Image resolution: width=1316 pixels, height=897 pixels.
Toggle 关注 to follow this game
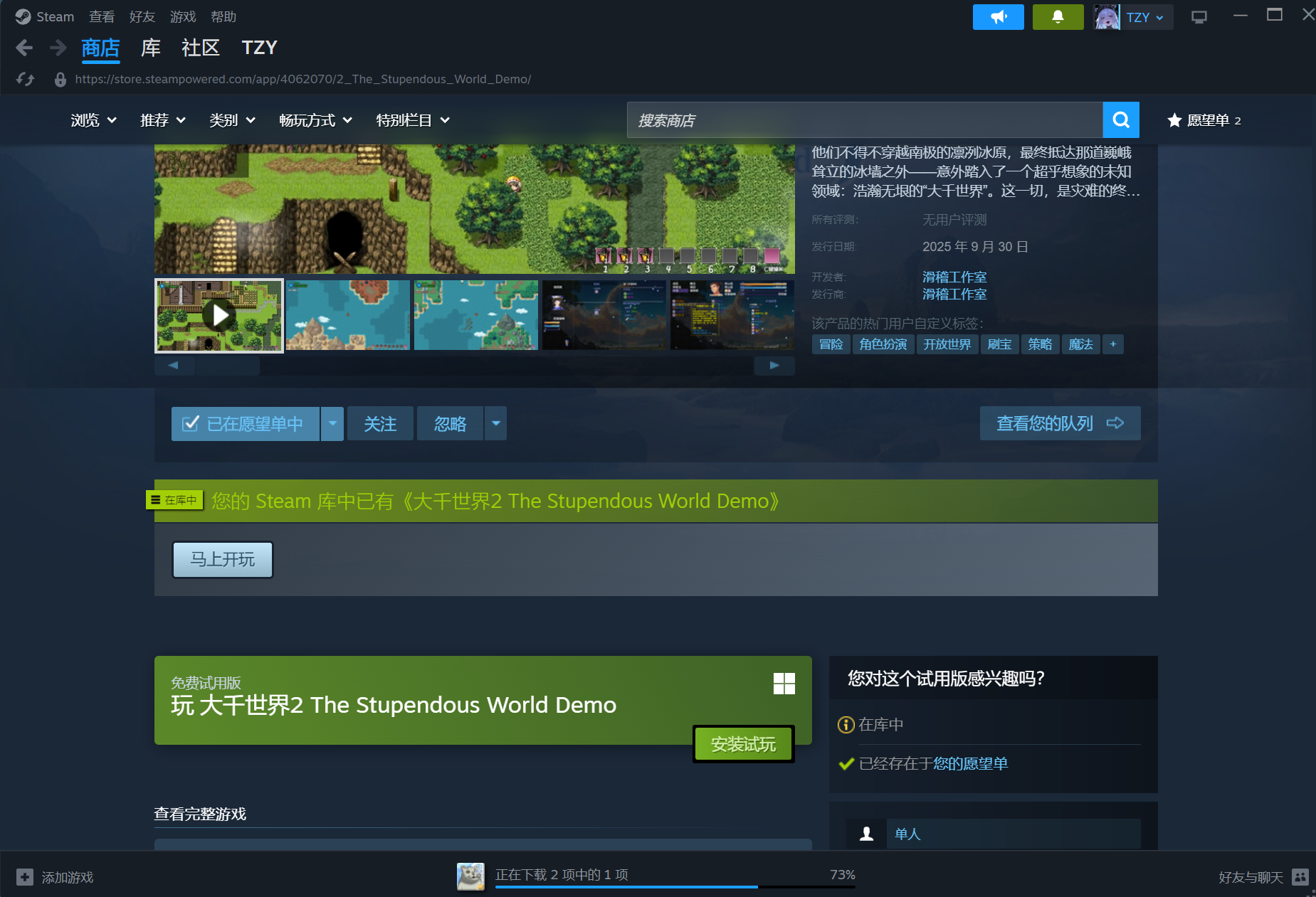pyautogui.click(x=380, y=424)
